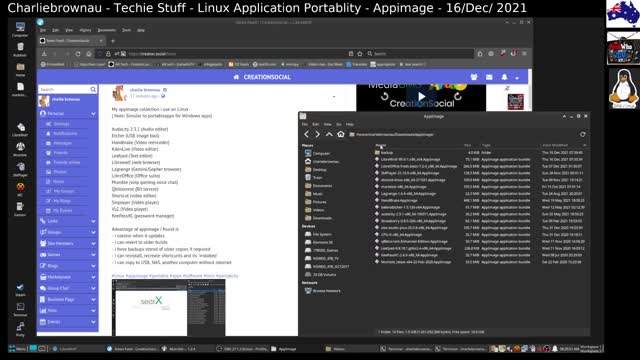Open messages envelope icon in site header

489,77
